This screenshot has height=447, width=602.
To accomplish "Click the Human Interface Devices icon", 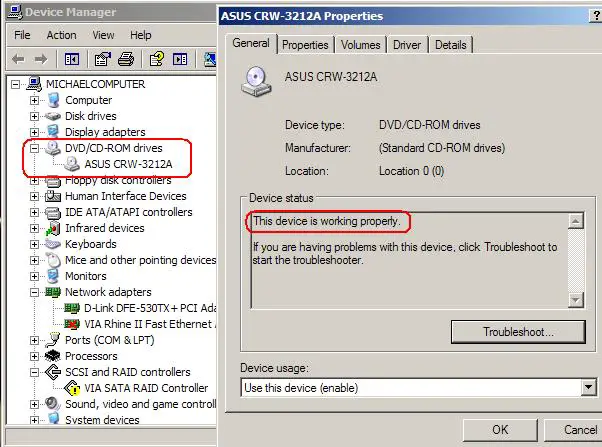I will pyautogui.click(x=53, y=196).
